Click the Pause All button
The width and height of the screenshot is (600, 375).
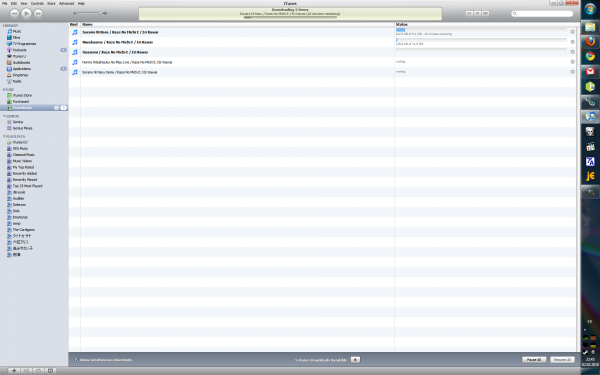[x=534, y=360]
